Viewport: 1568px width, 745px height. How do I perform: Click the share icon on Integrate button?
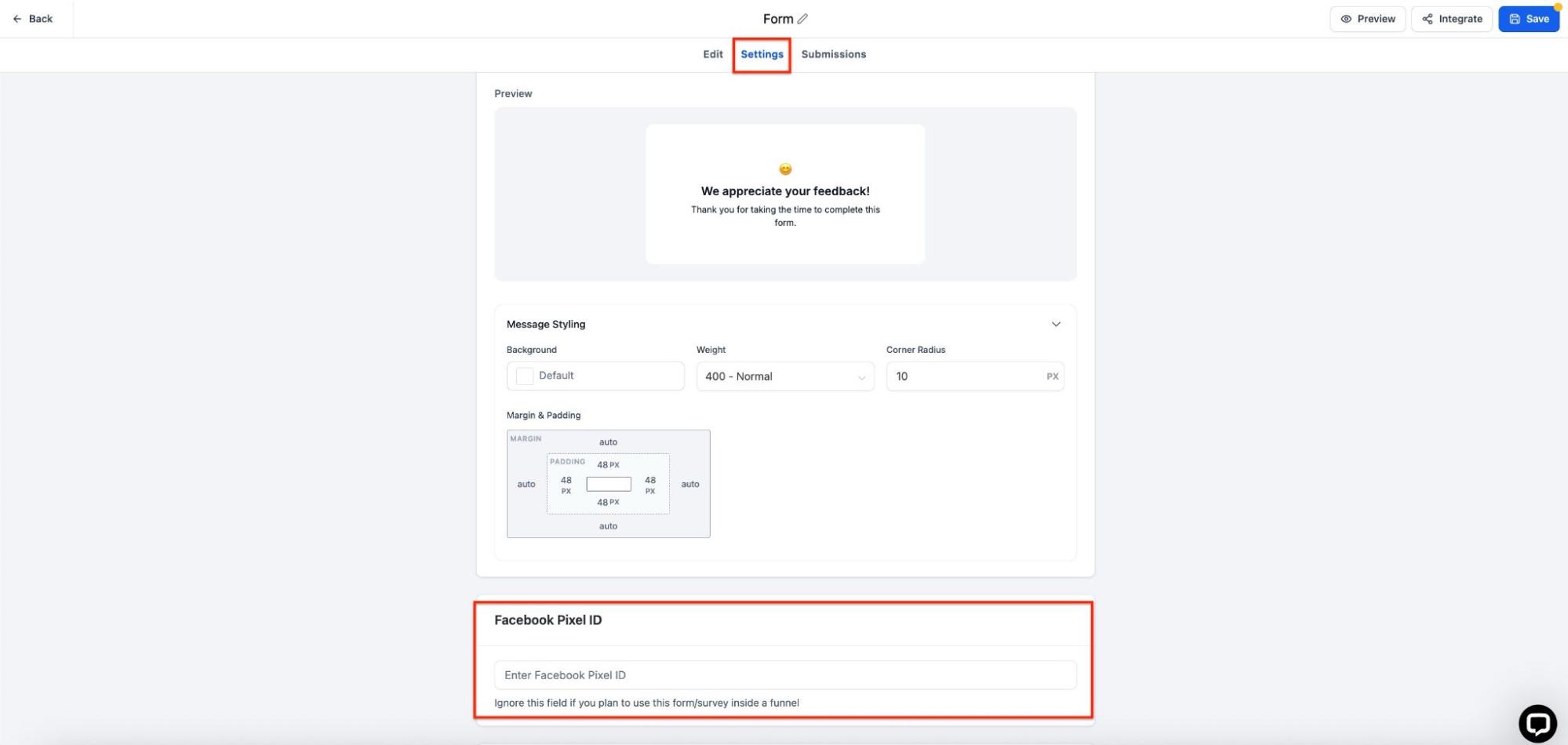[x=1428, y=19]
